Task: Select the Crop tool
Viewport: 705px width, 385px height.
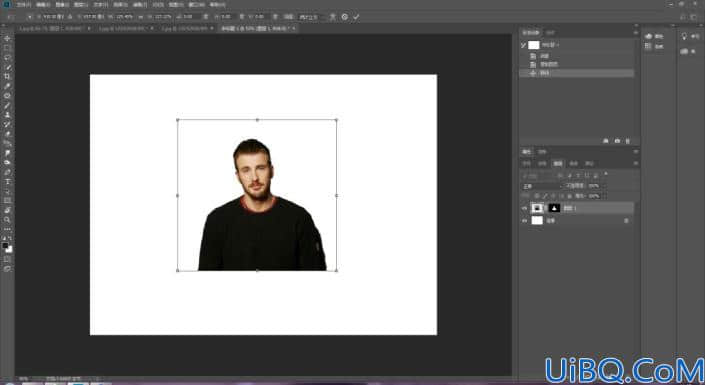Action: (x=7, y=76)
